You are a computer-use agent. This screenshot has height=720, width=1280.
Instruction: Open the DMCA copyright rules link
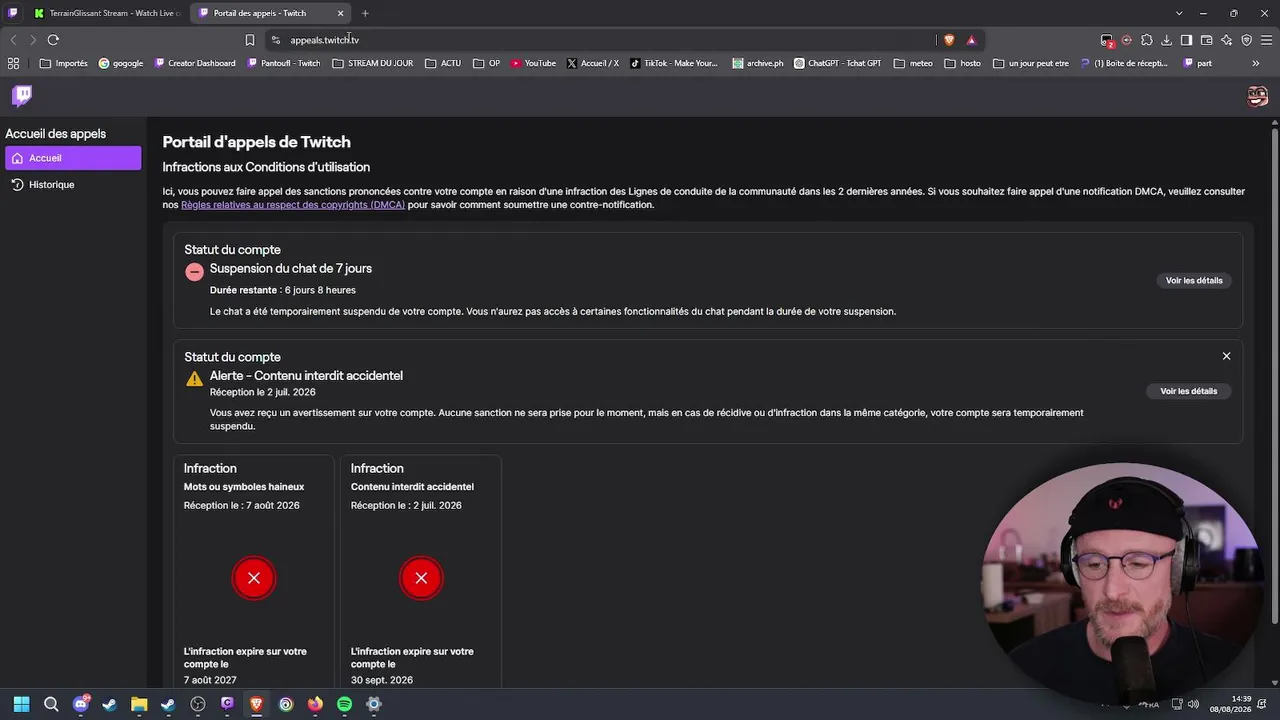(293, 205)
